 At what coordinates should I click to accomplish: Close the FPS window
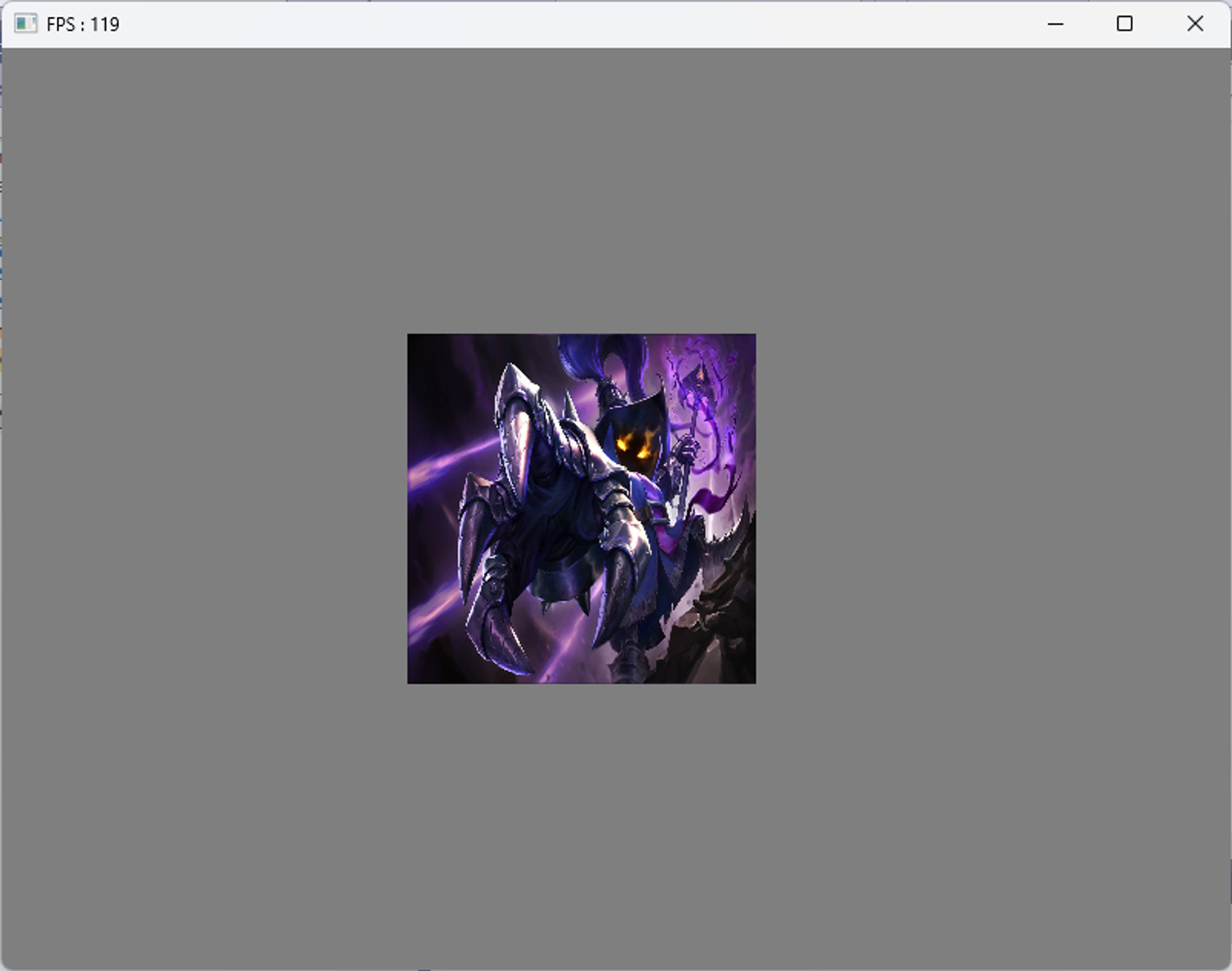[1194, 24]
